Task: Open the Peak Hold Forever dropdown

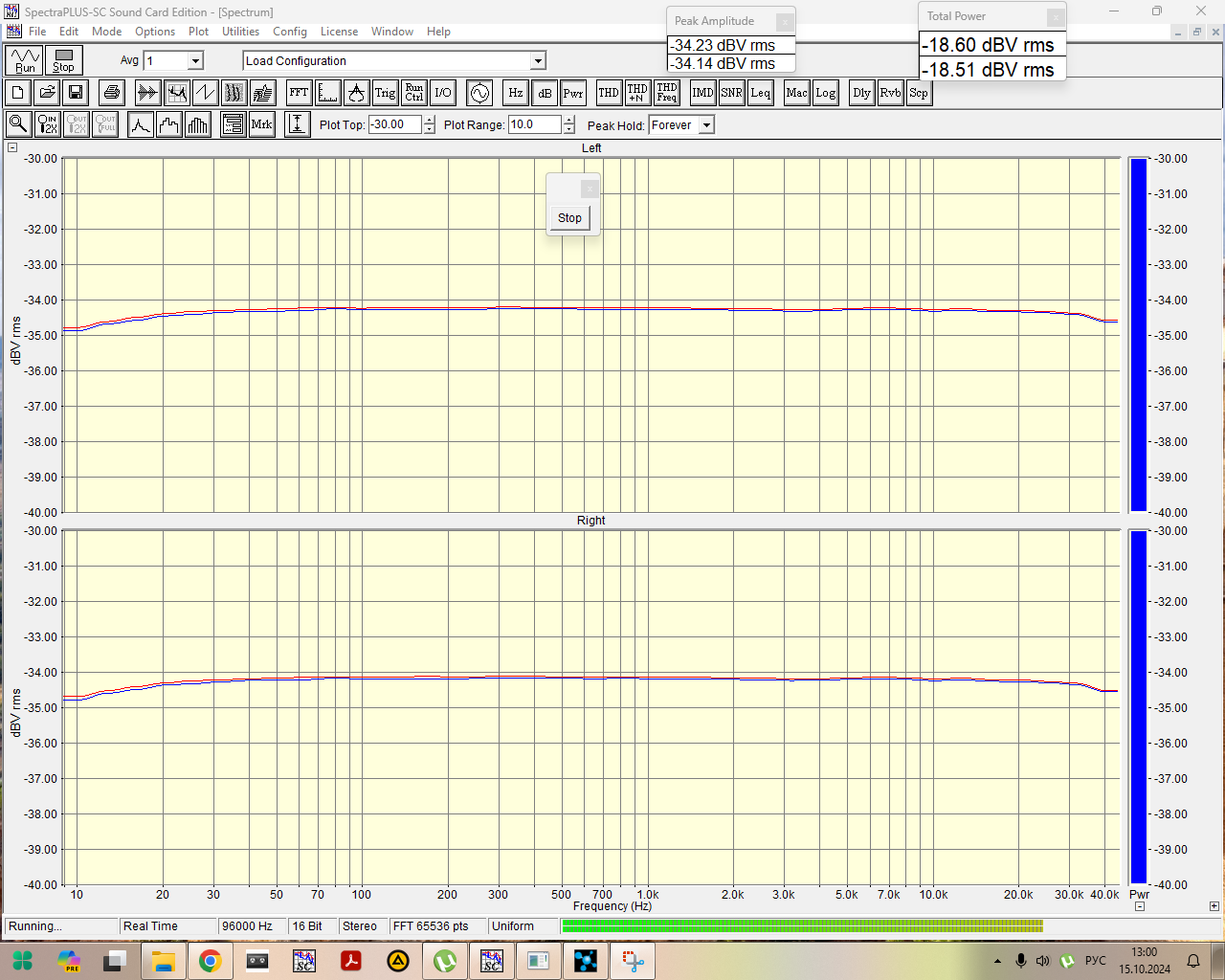Action: (x=706, y=125)
